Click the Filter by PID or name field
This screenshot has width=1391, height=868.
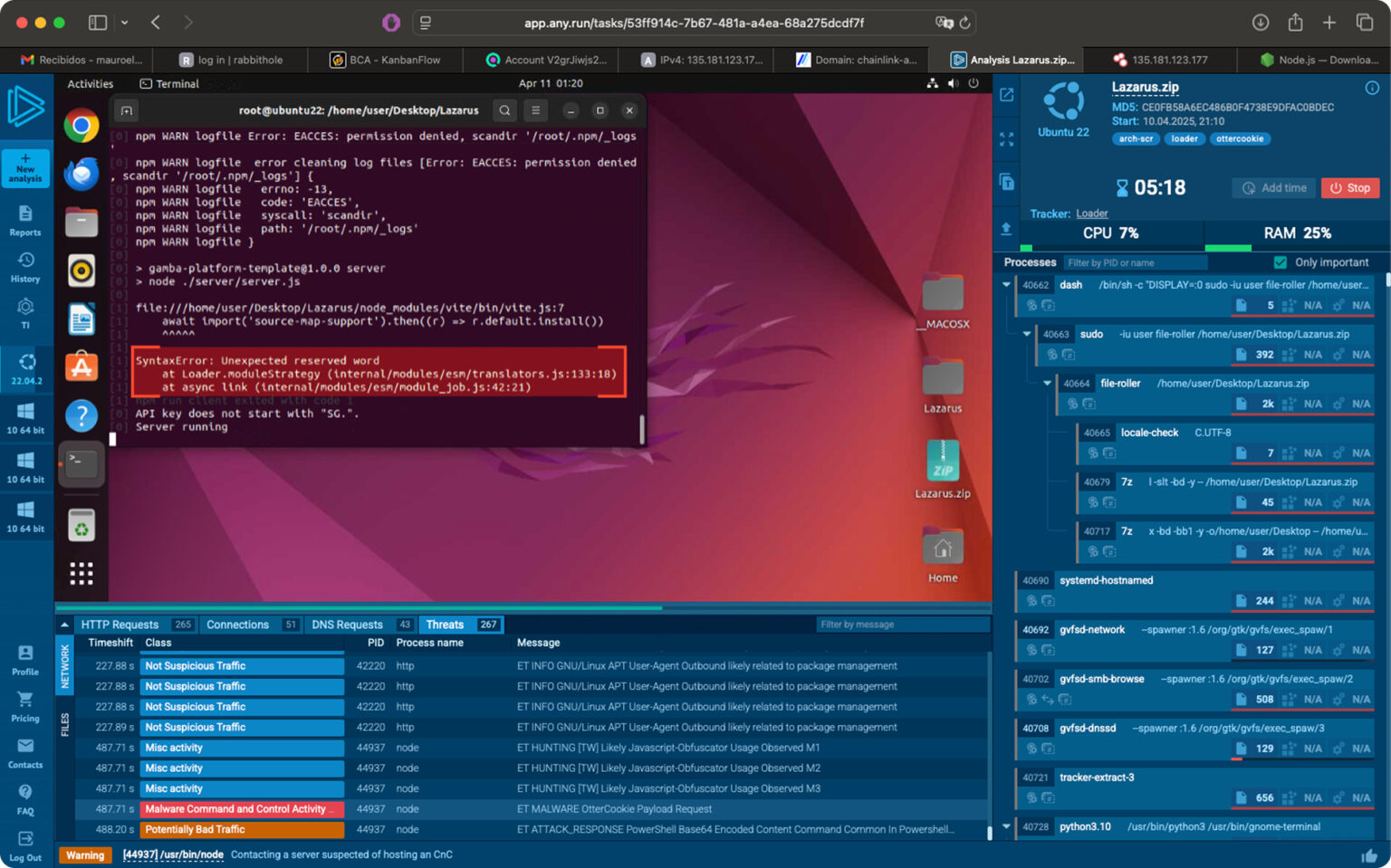[x=1135, y=262]
